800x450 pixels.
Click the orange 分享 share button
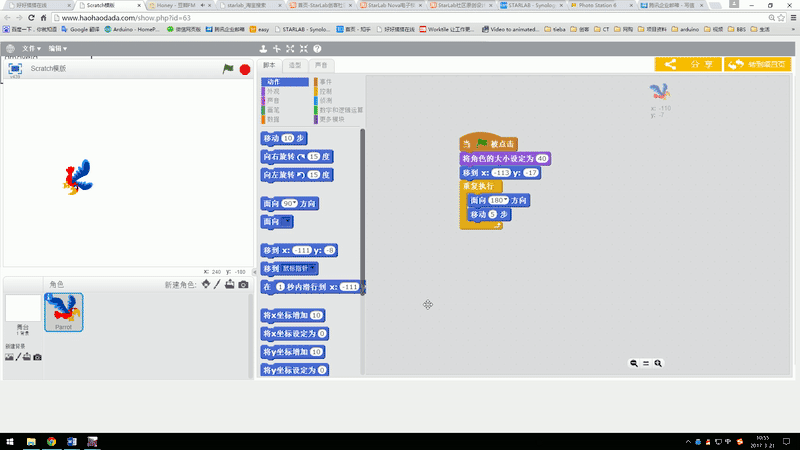pyautogui.click(x=688, y=64)
